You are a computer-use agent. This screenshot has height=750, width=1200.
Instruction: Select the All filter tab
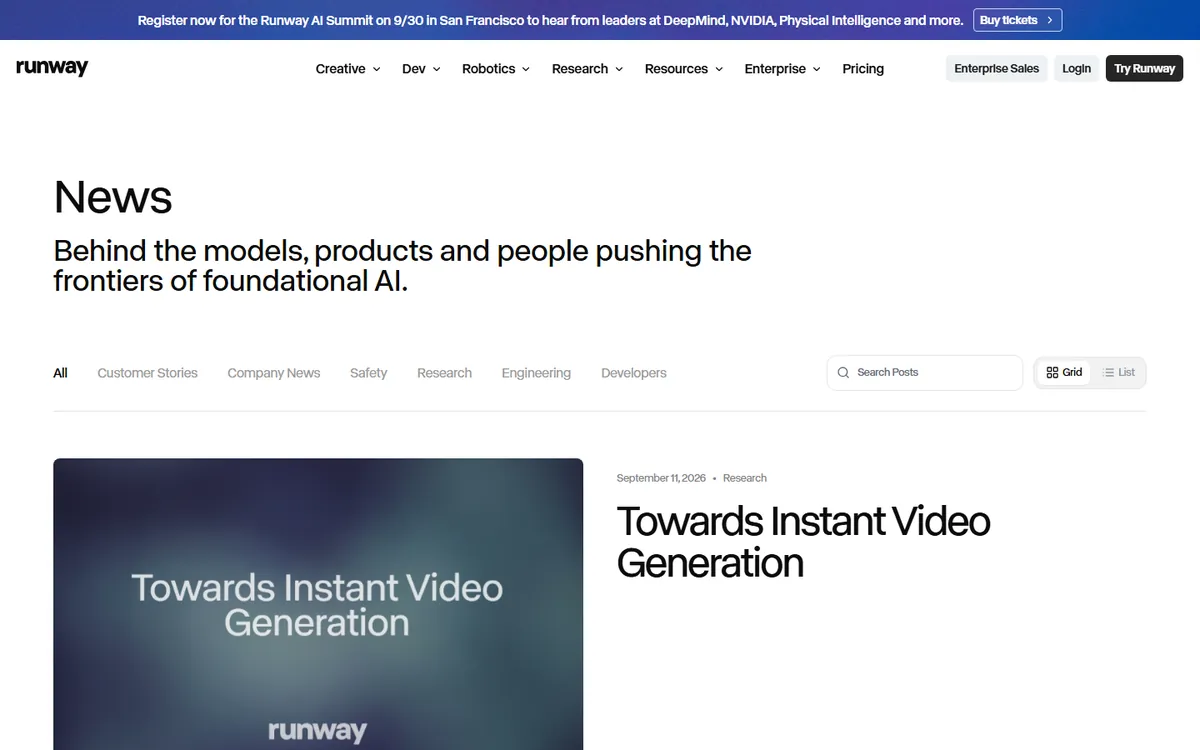60,373
